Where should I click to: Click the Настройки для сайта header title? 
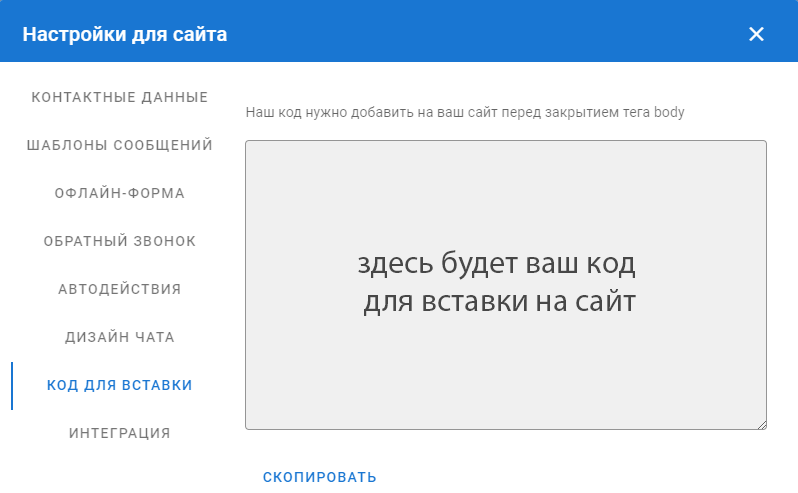pos(125,35)
